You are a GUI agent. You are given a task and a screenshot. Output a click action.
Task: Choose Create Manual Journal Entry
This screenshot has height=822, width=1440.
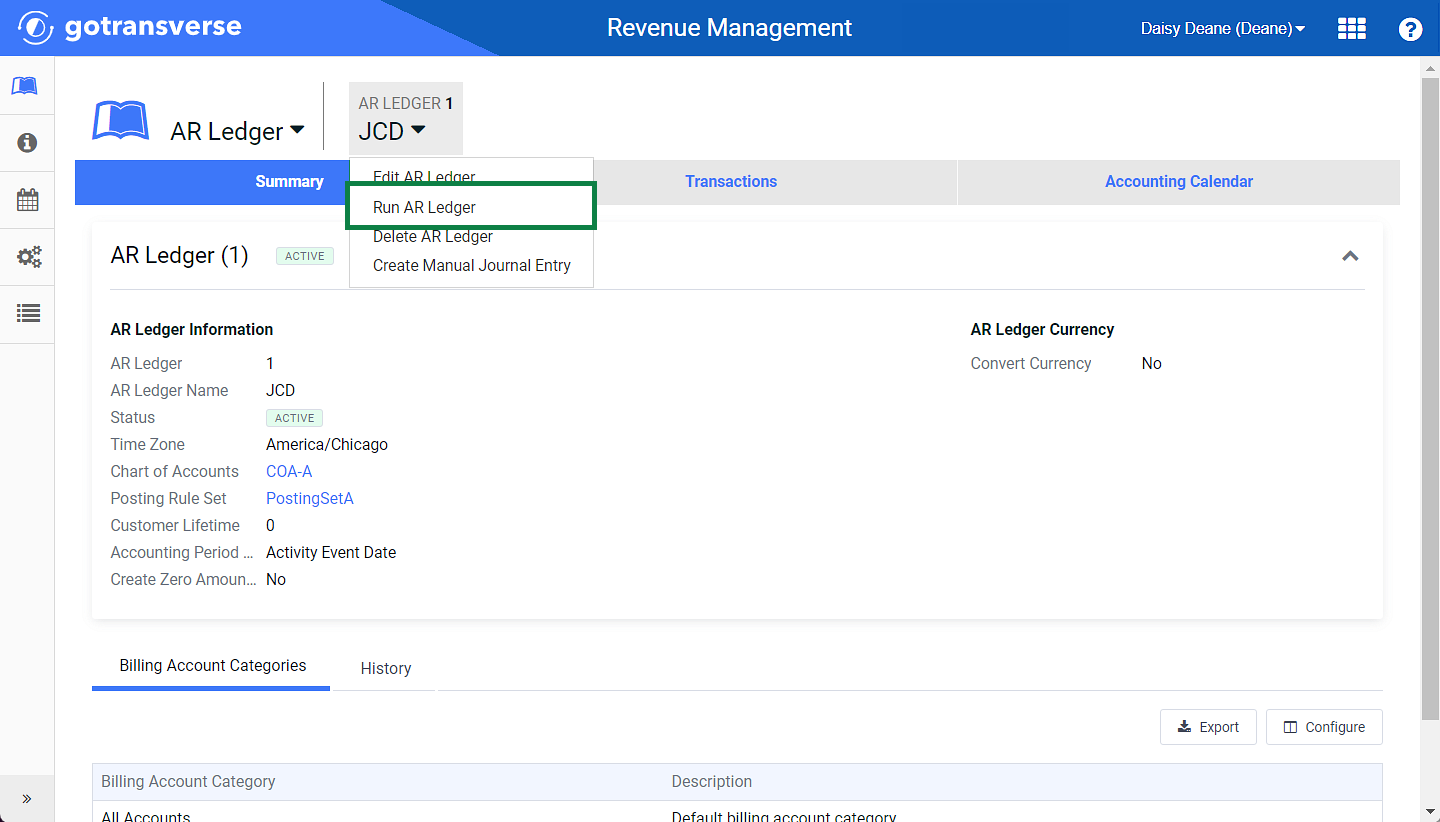(x=471, y=265)
